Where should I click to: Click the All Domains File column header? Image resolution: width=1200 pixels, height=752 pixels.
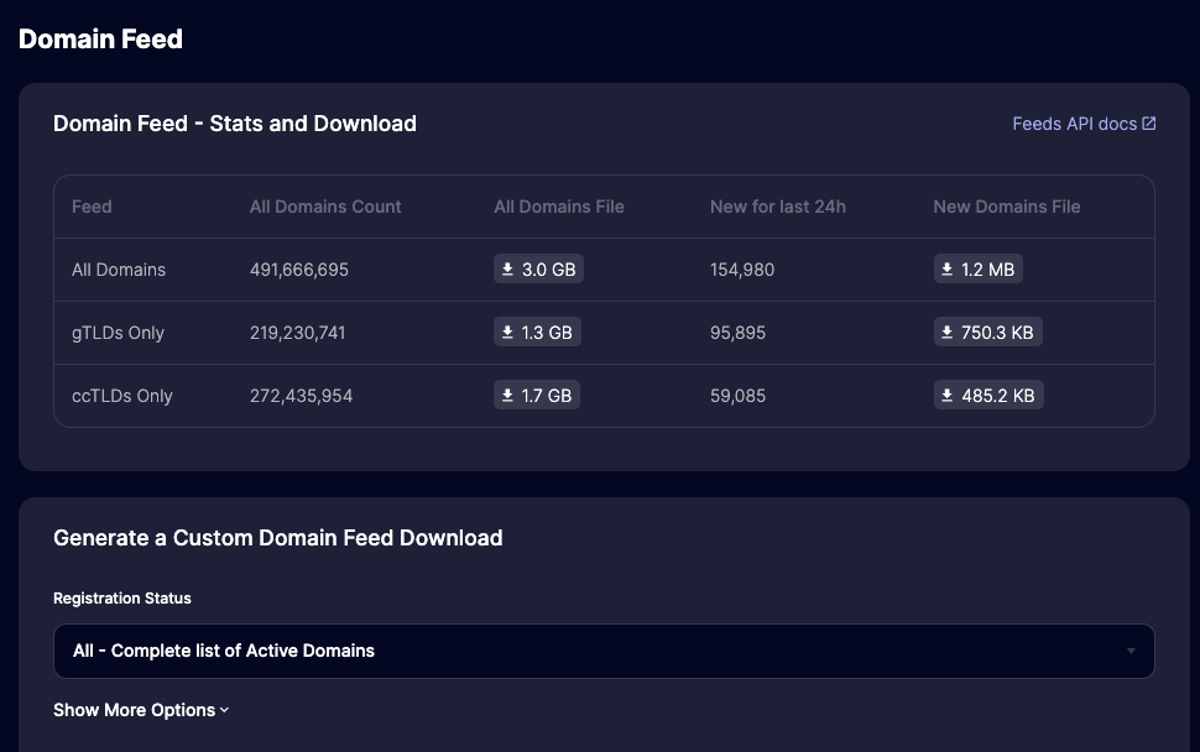coord(559,207)
